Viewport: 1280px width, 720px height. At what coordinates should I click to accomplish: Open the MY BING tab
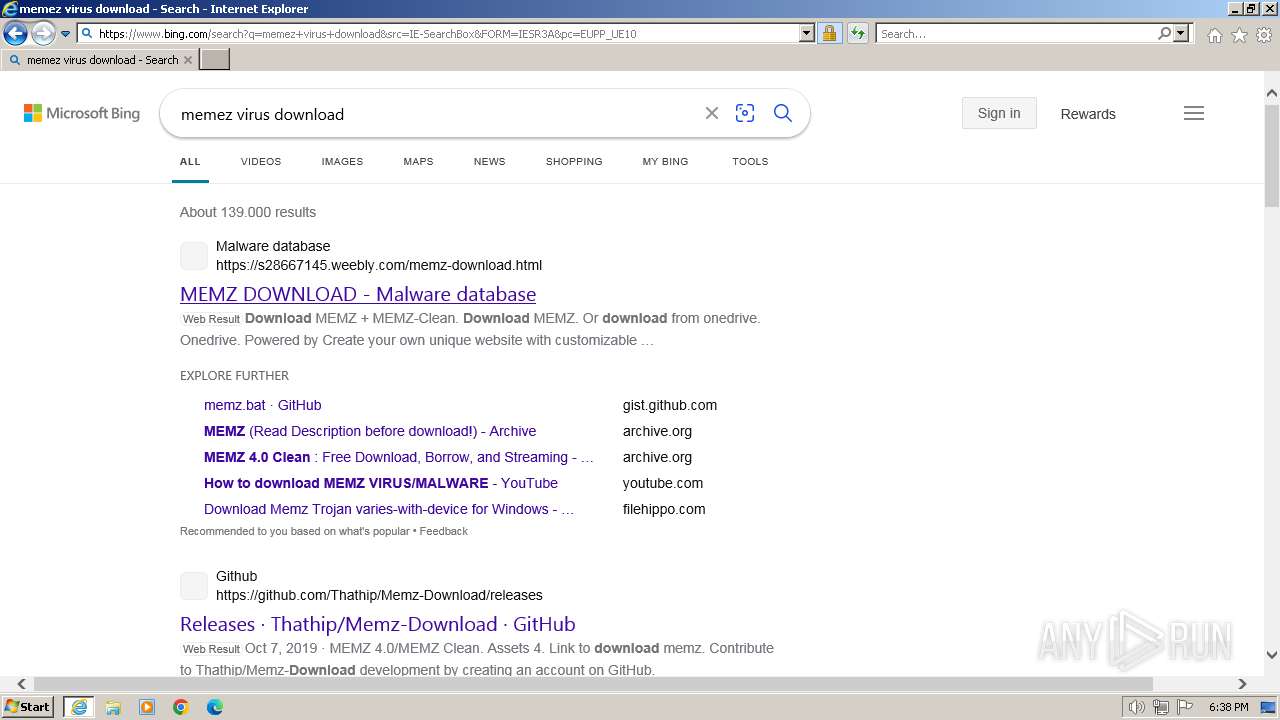tap(665, 161)
